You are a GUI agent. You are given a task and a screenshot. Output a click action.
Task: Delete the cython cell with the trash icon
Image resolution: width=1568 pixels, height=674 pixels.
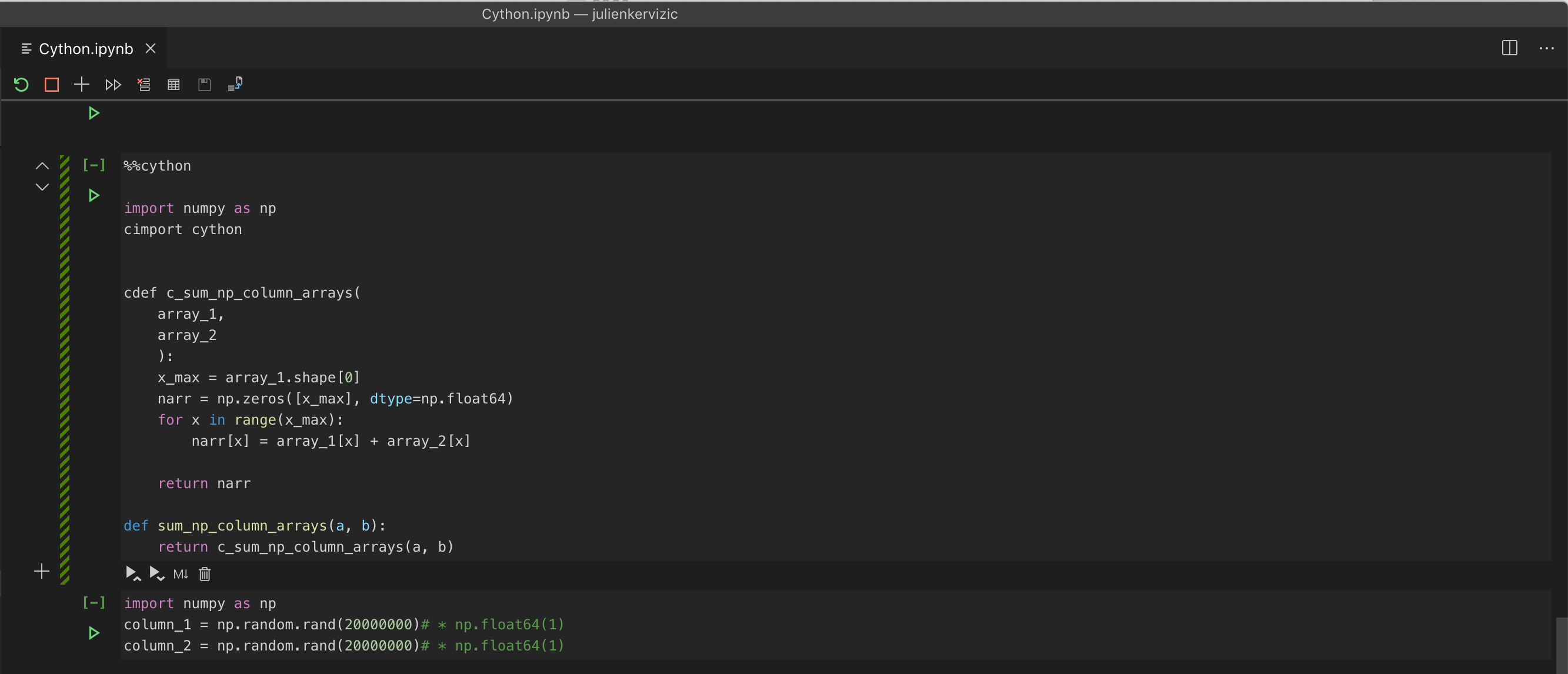coord(205,573)
